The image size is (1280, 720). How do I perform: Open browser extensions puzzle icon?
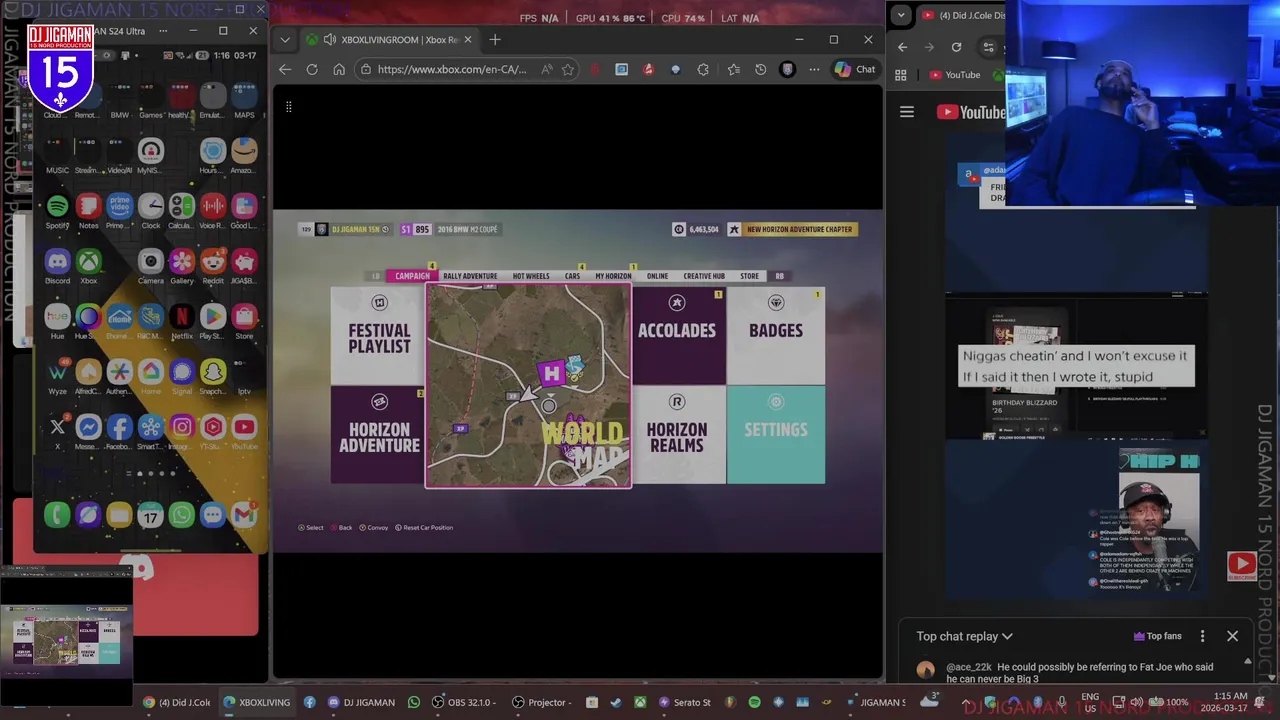click(x=703, y=69)
